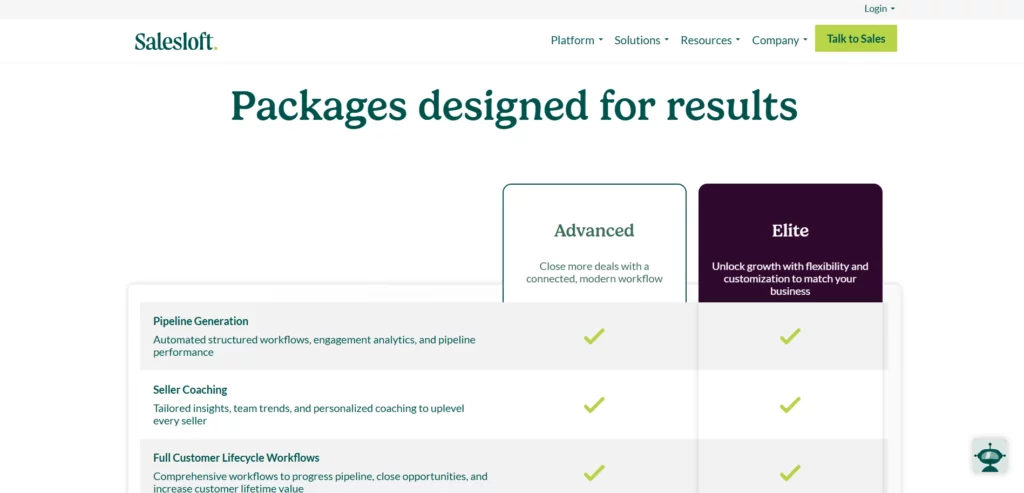
Task: Open the Resources dropdown menu
Action: (710, 40)
